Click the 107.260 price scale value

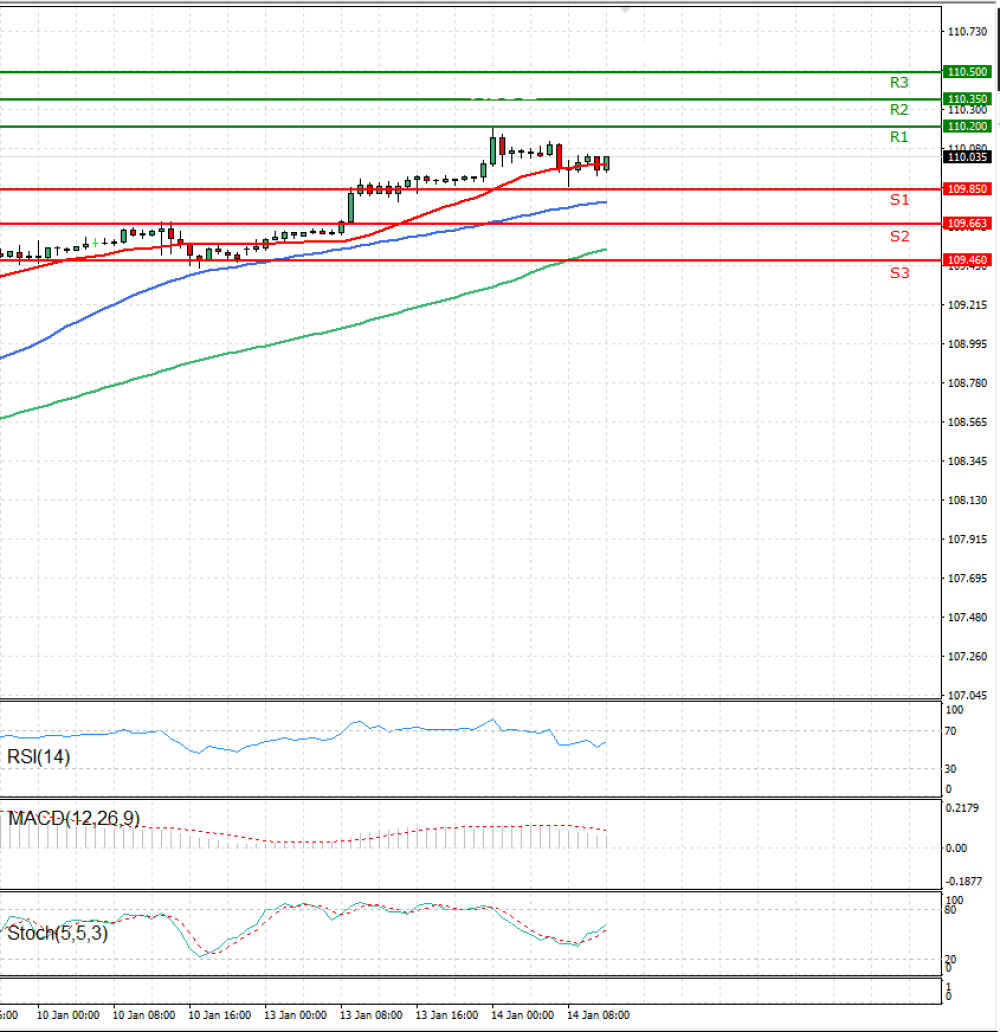coord(967,656)
